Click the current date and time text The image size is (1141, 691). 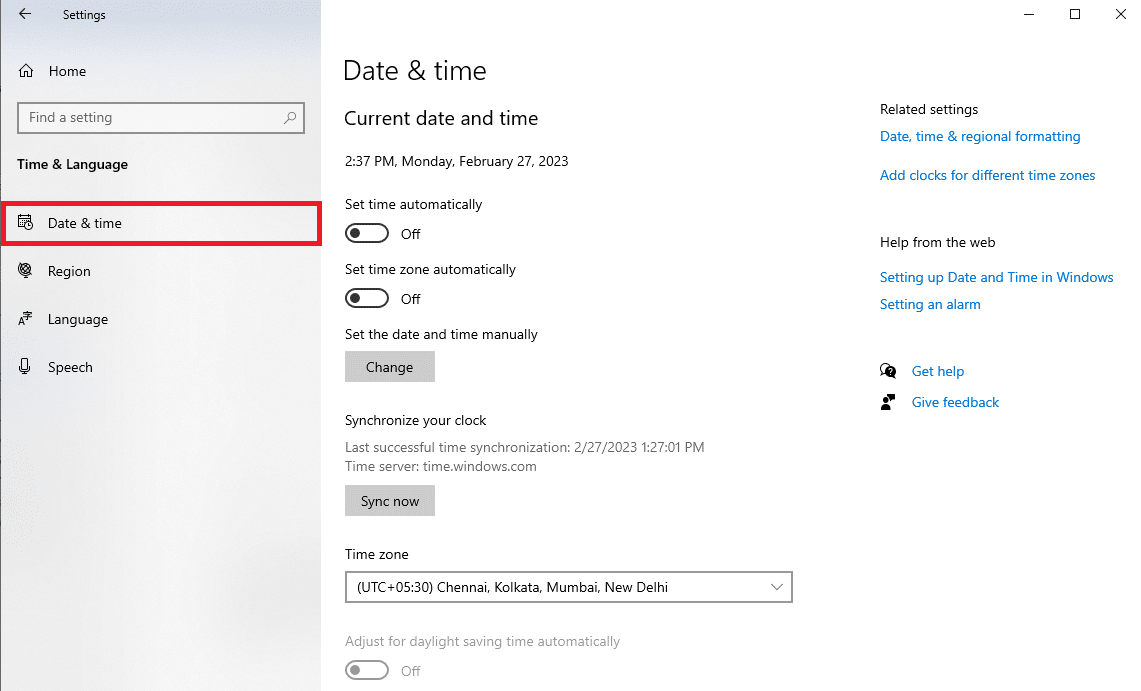(x=456, y=161)
